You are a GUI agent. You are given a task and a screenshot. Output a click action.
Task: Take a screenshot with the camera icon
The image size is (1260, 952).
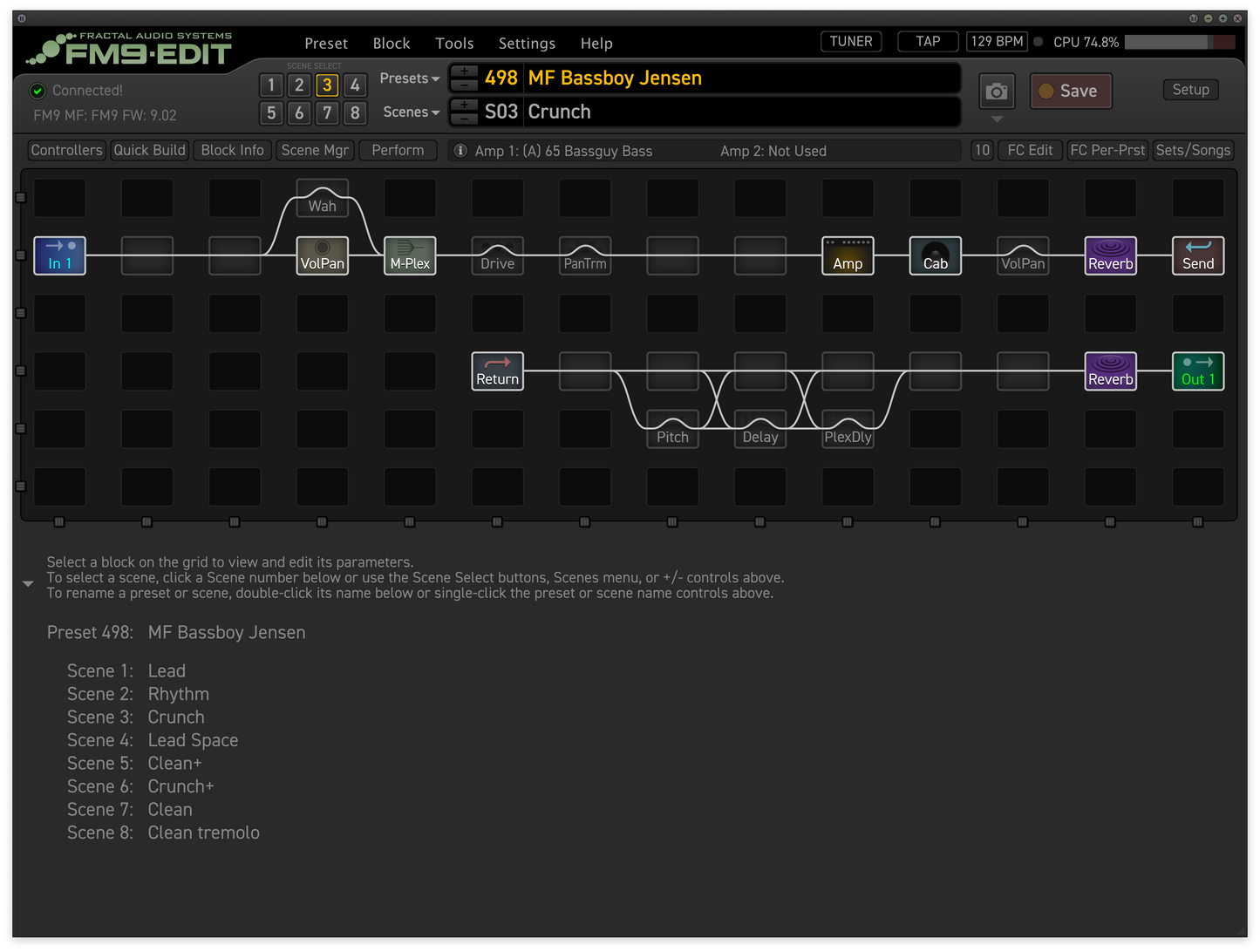996,91
